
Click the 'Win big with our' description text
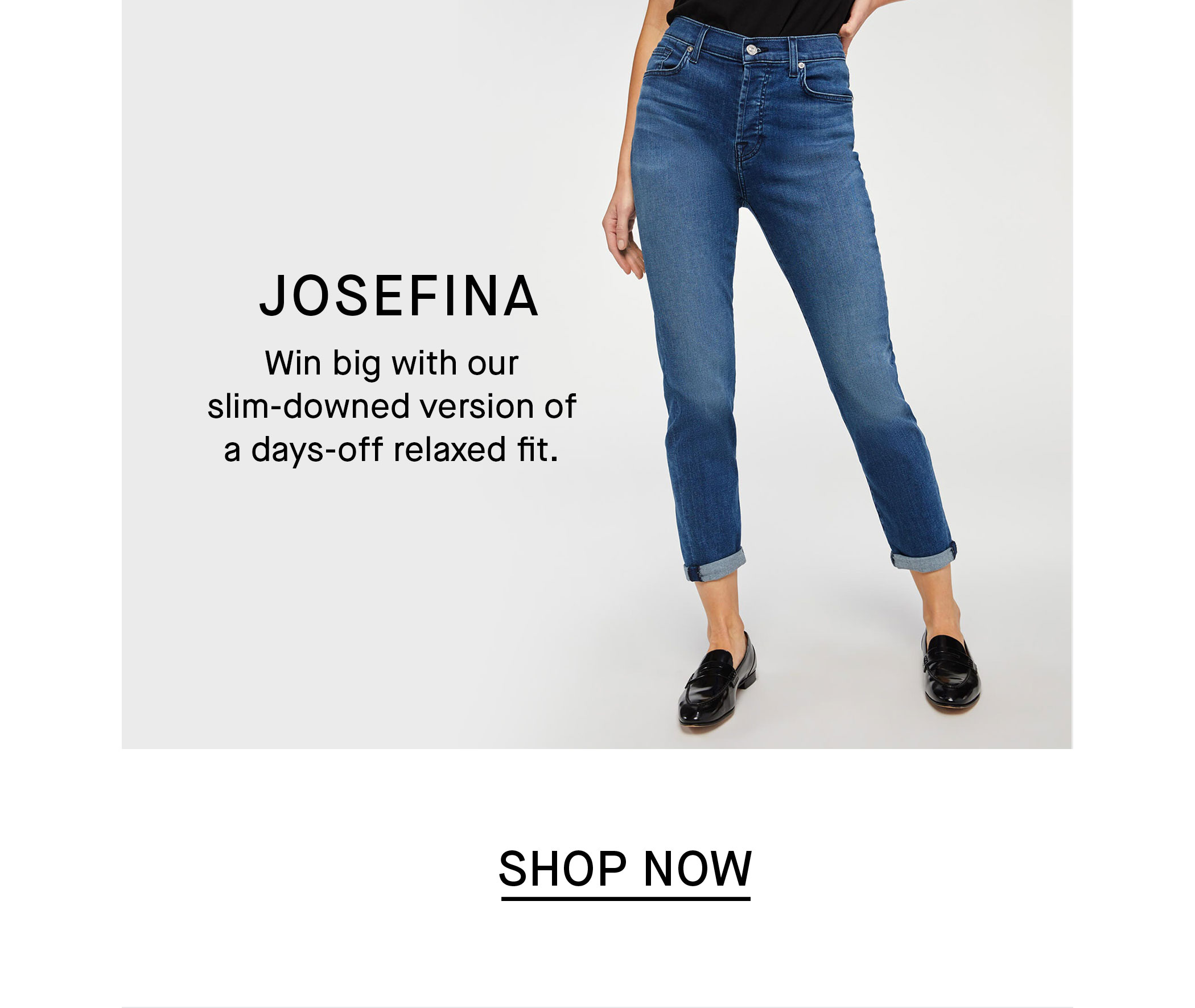392,363
